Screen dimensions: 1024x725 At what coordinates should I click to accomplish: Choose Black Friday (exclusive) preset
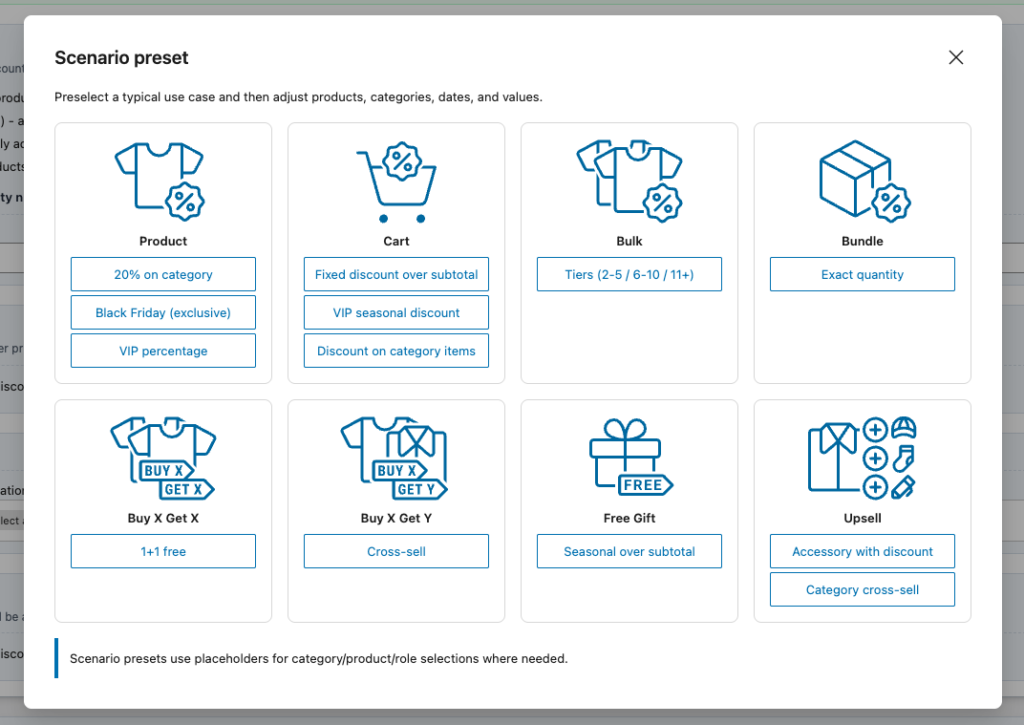click(163, 313)
